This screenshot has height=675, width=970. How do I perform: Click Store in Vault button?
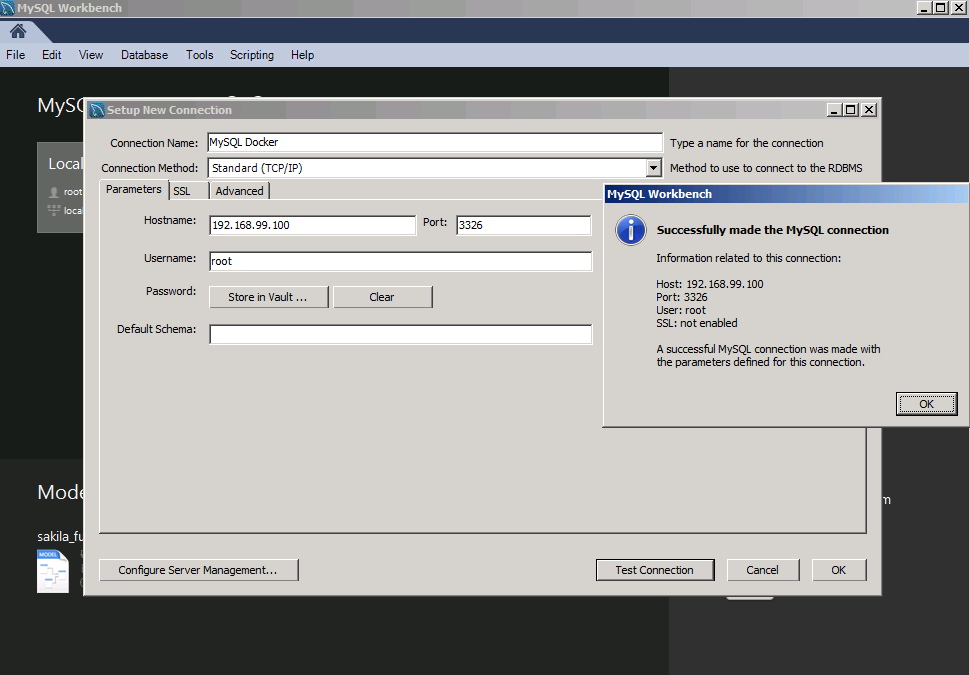click(x=268, y=297)
